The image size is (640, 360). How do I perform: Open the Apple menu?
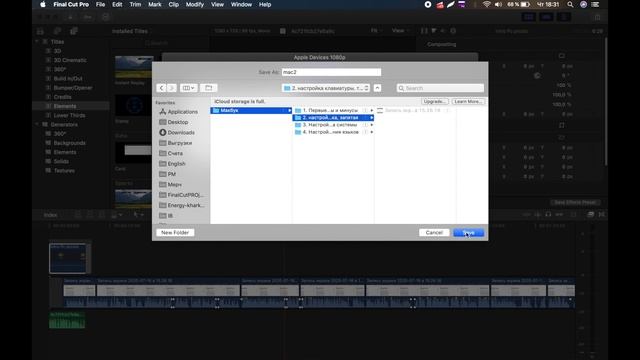pyautogui.click(x=43, y=4)
